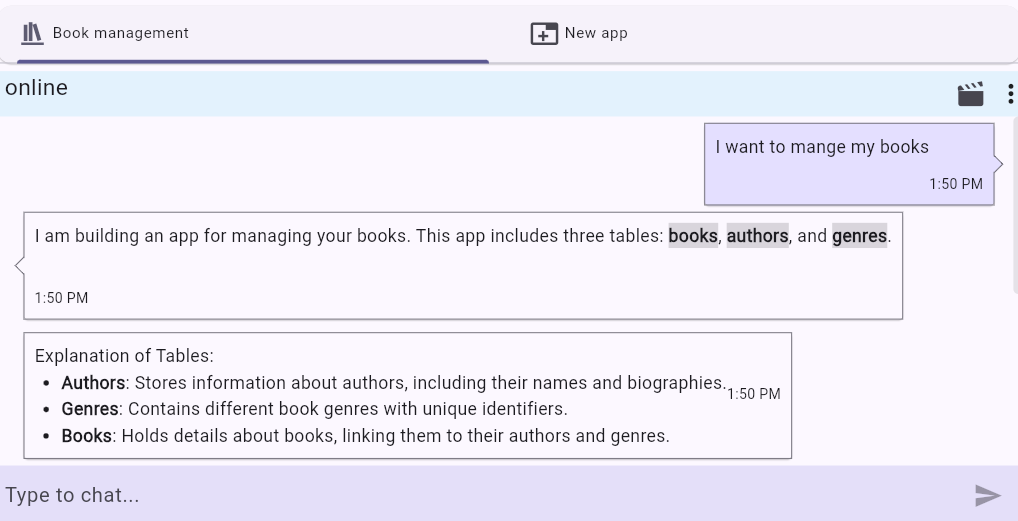Screen dimensions: 1018x521
Task: Click the timestamp in the Explanation message
Action: 753,394
